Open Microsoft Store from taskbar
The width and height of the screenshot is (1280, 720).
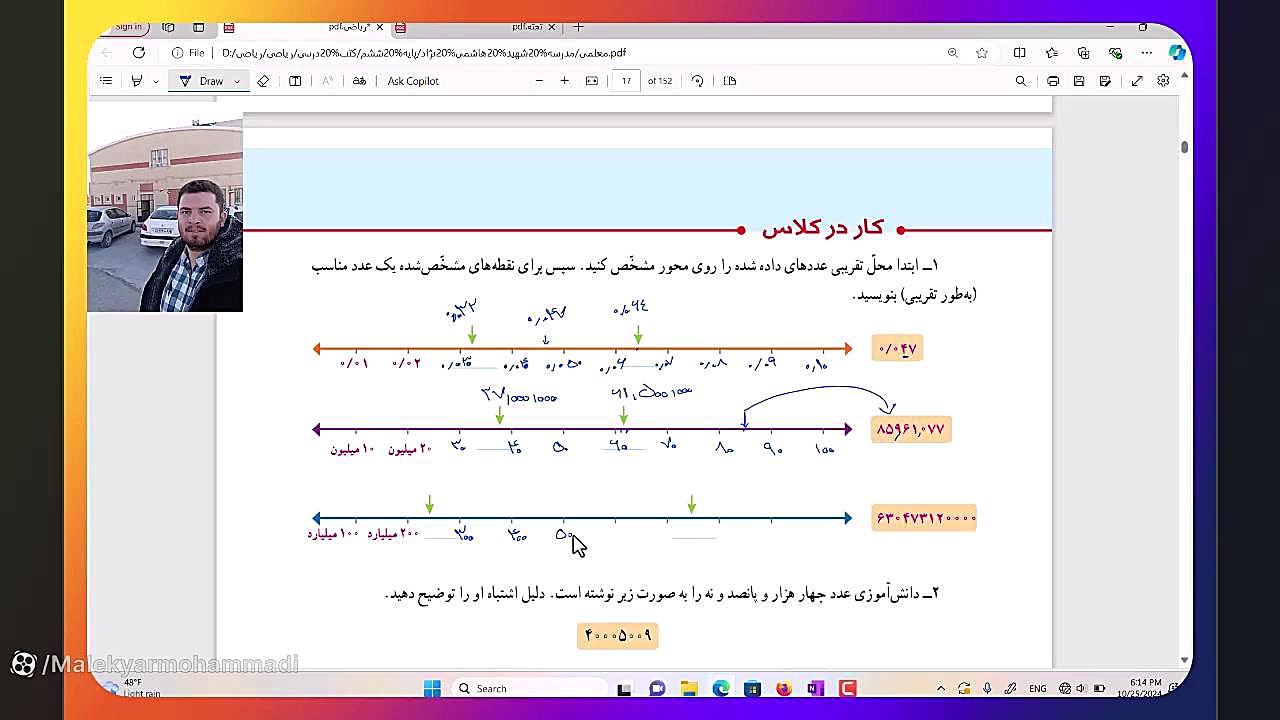pyautogui.click(x=753, y=688)
